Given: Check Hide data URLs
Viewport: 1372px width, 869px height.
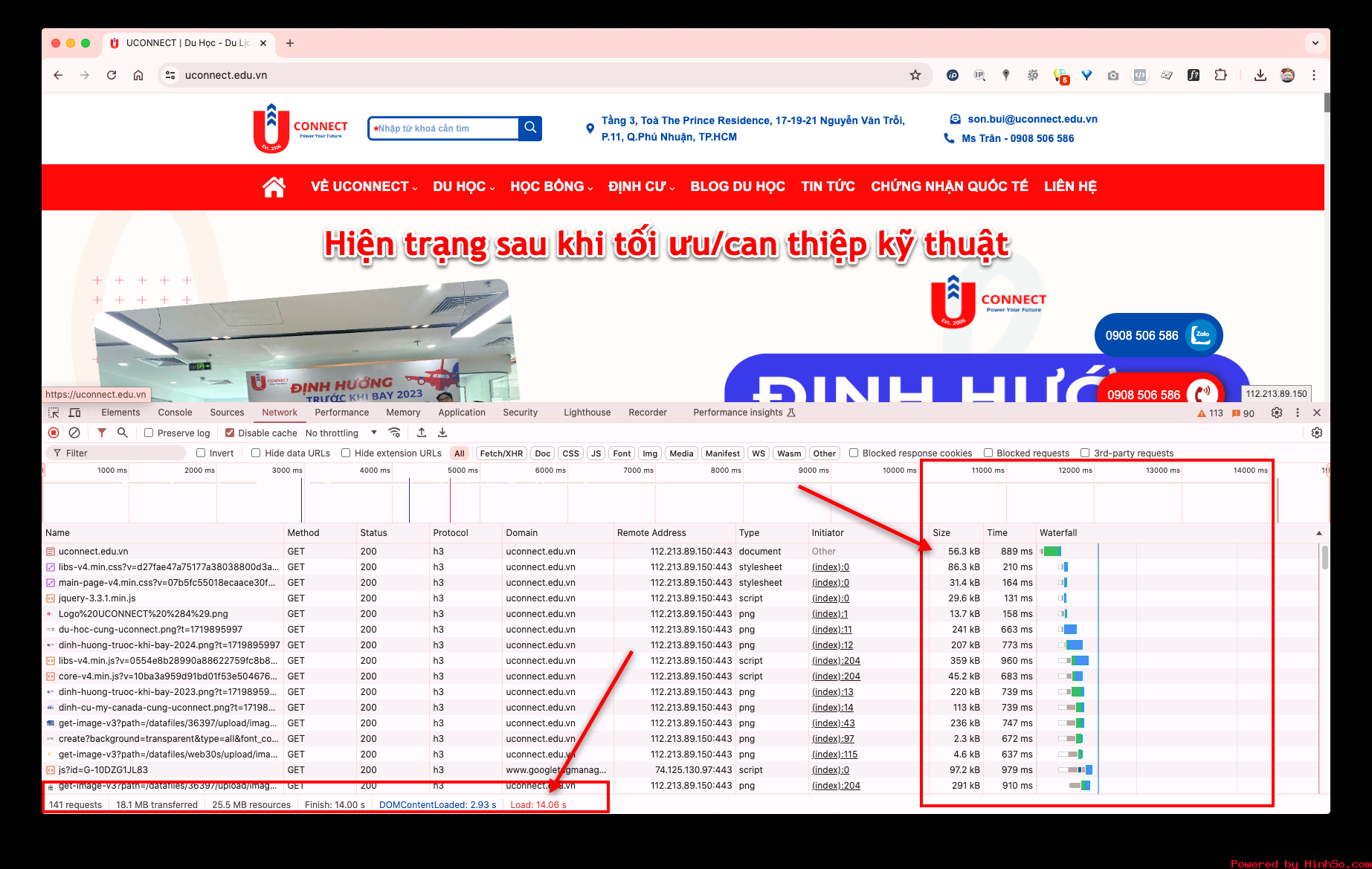Looking at the screenshot, I should point(256,453).
